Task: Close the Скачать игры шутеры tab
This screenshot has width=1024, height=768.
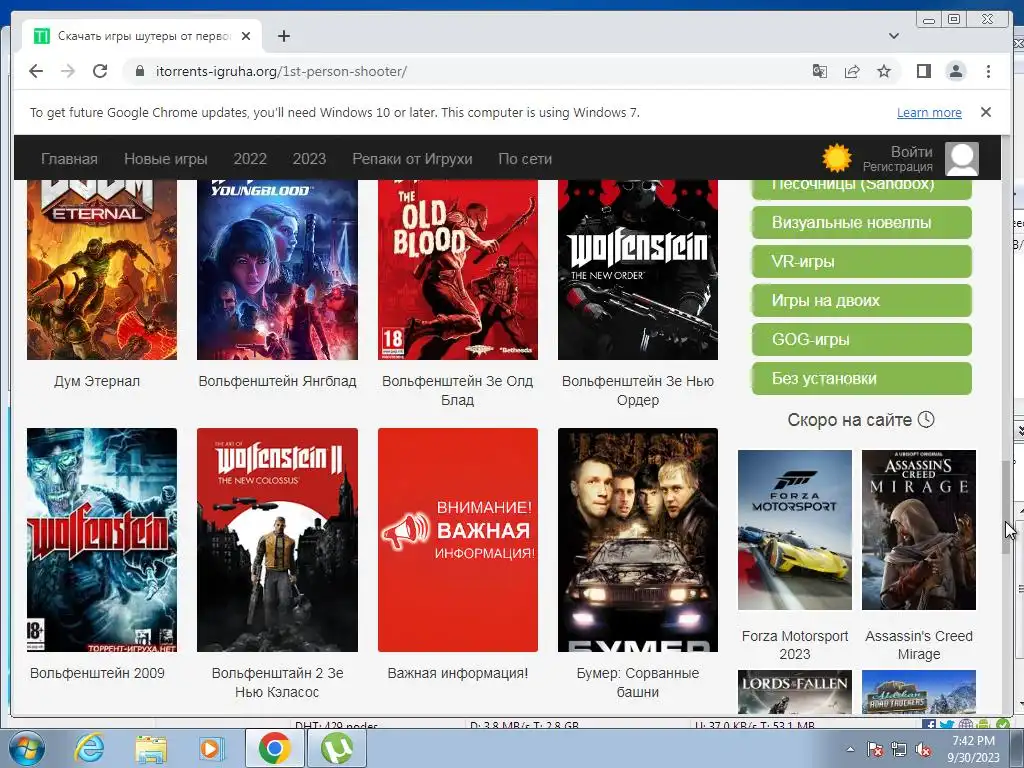Action: pos(246,36)
